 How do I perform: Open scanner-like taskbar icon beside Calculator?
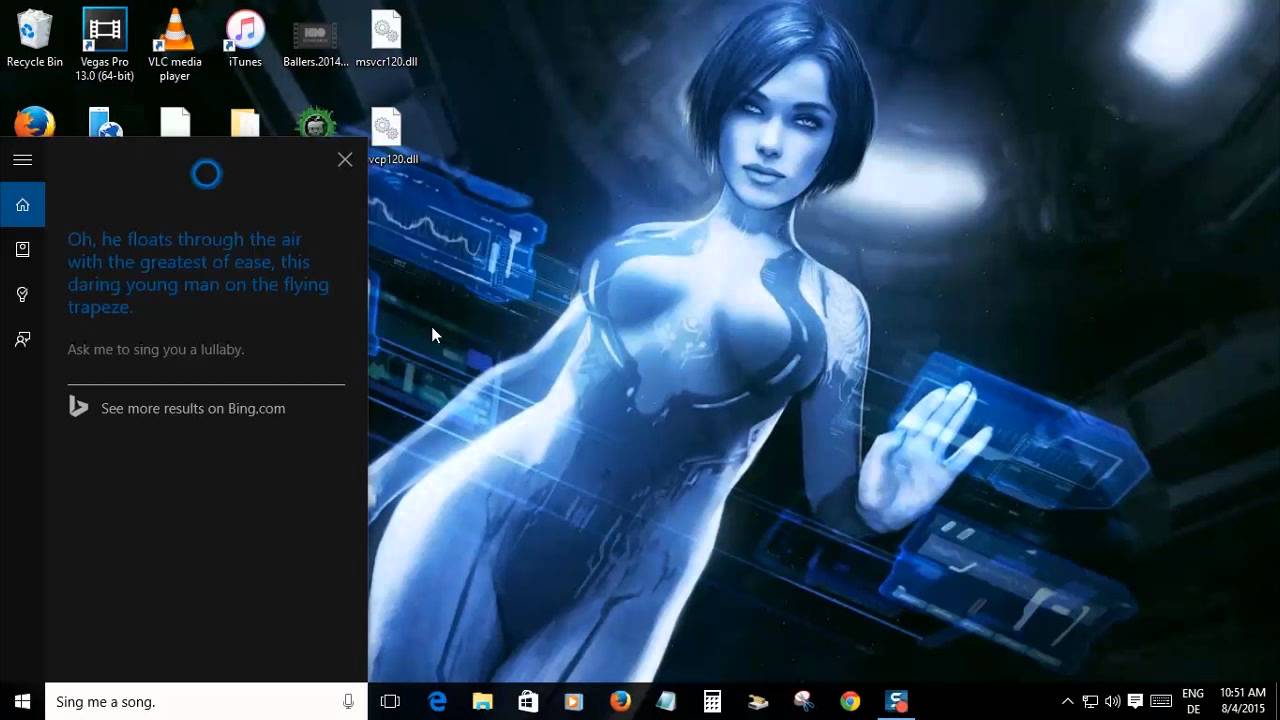[x=758, y=701]
